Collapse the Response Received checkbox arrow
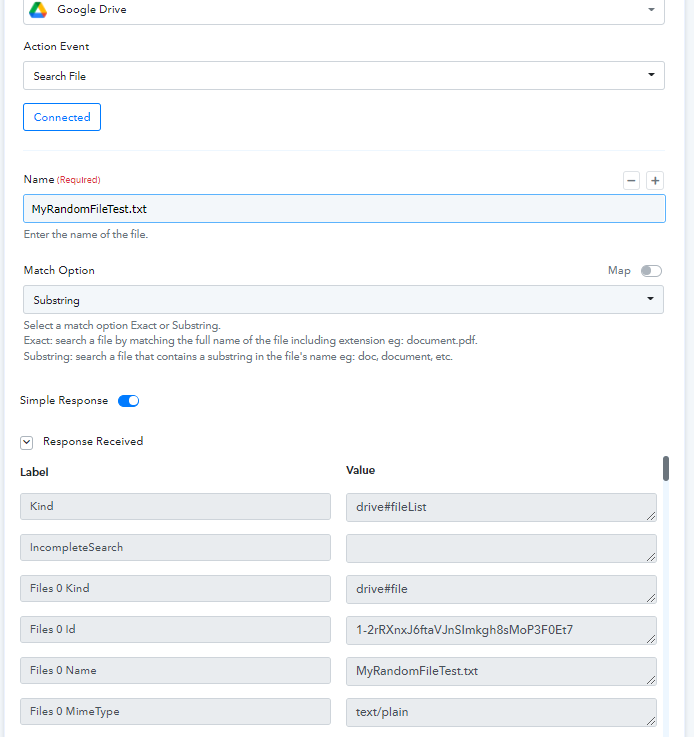This screenshot has width=694, height=737. 26,442
